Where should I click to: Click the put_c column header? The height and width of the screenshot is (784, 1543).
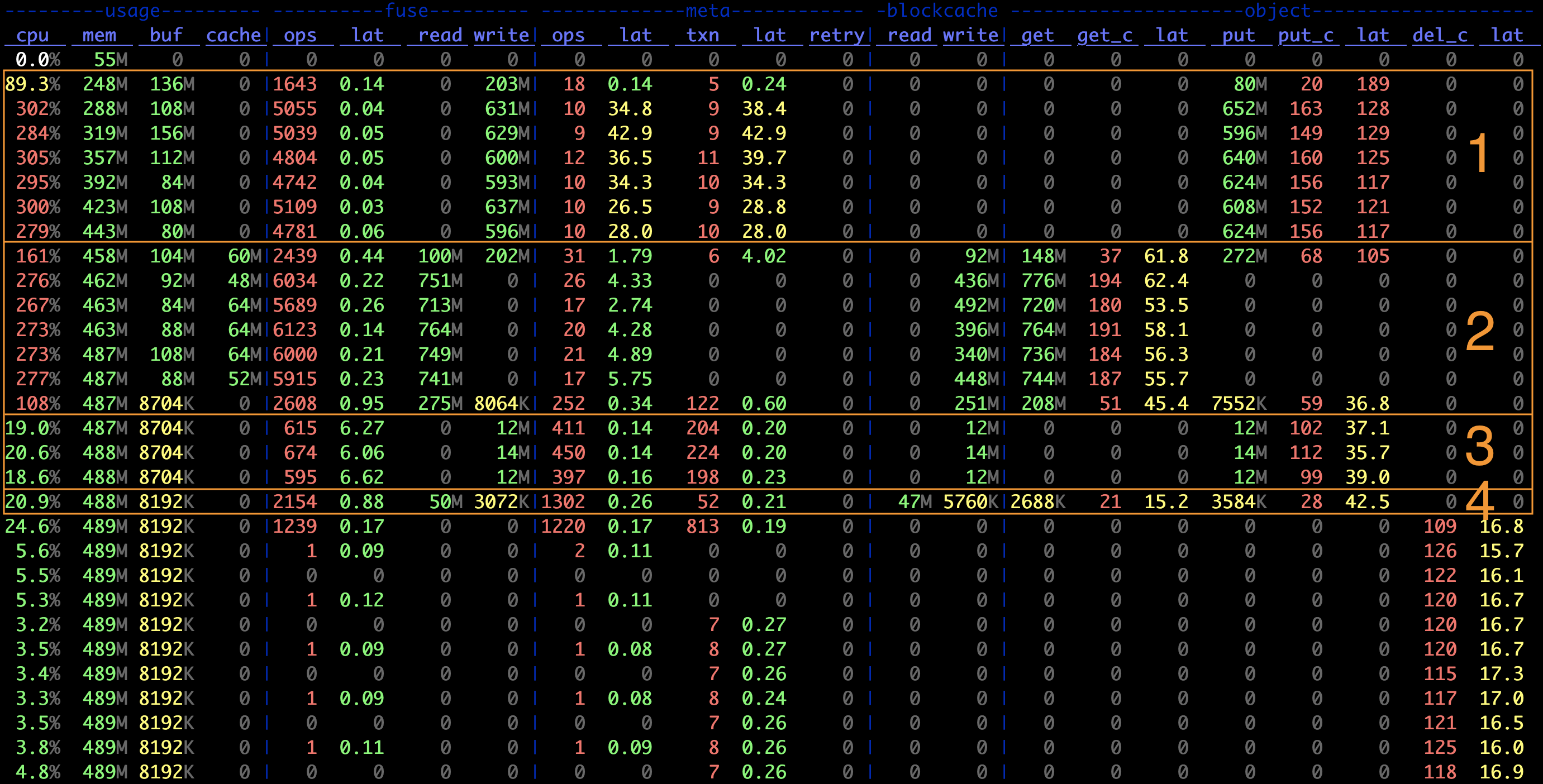point(1306,36)
